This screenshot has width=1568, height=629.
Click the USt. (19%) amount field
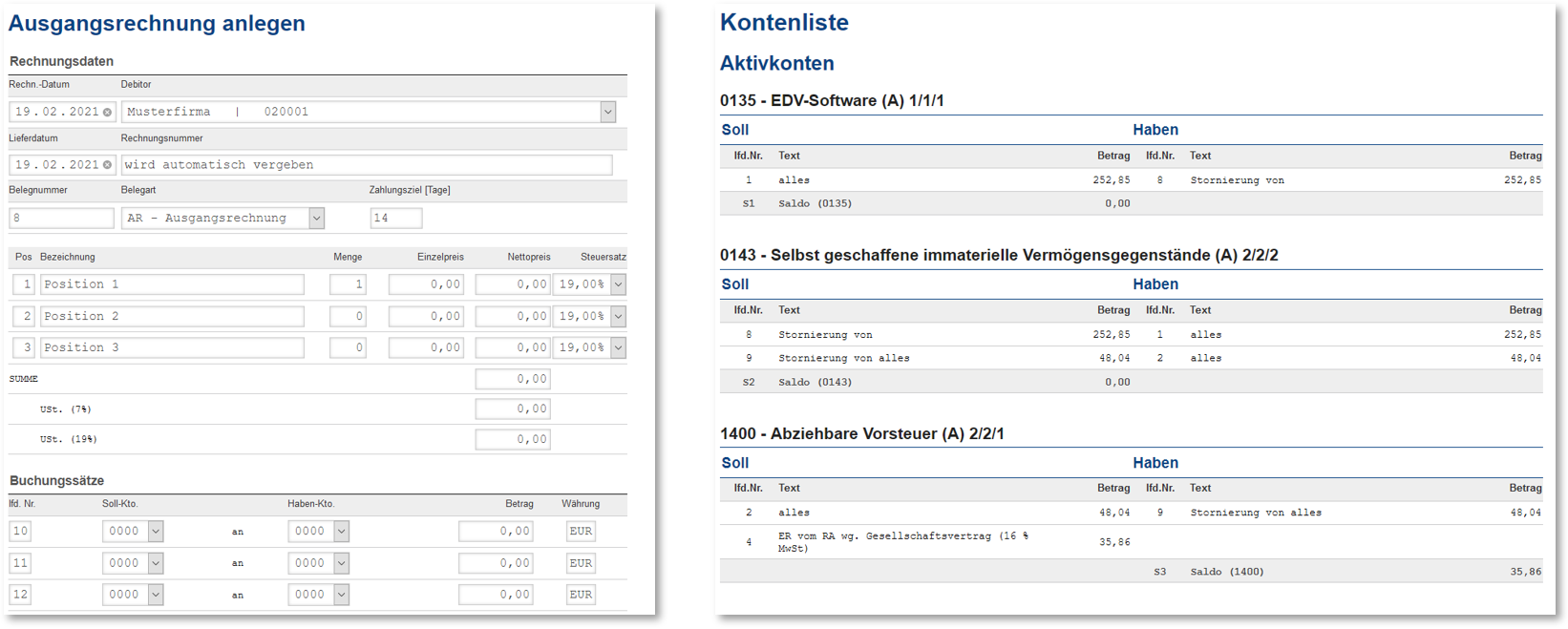click(x=513, y=439)
